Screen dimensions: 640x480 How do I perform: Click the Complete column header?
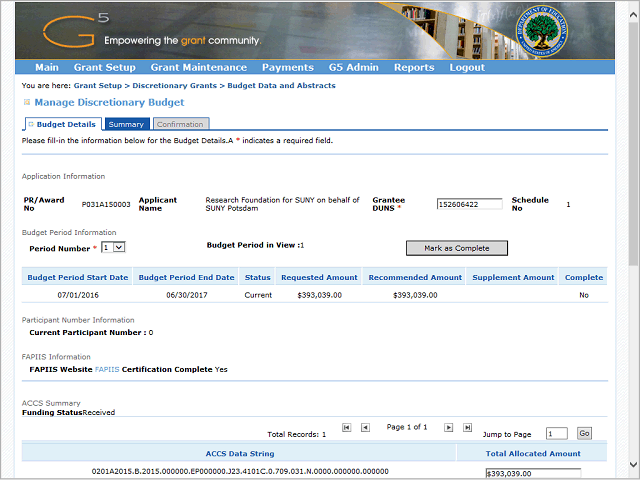click(584, 278)
